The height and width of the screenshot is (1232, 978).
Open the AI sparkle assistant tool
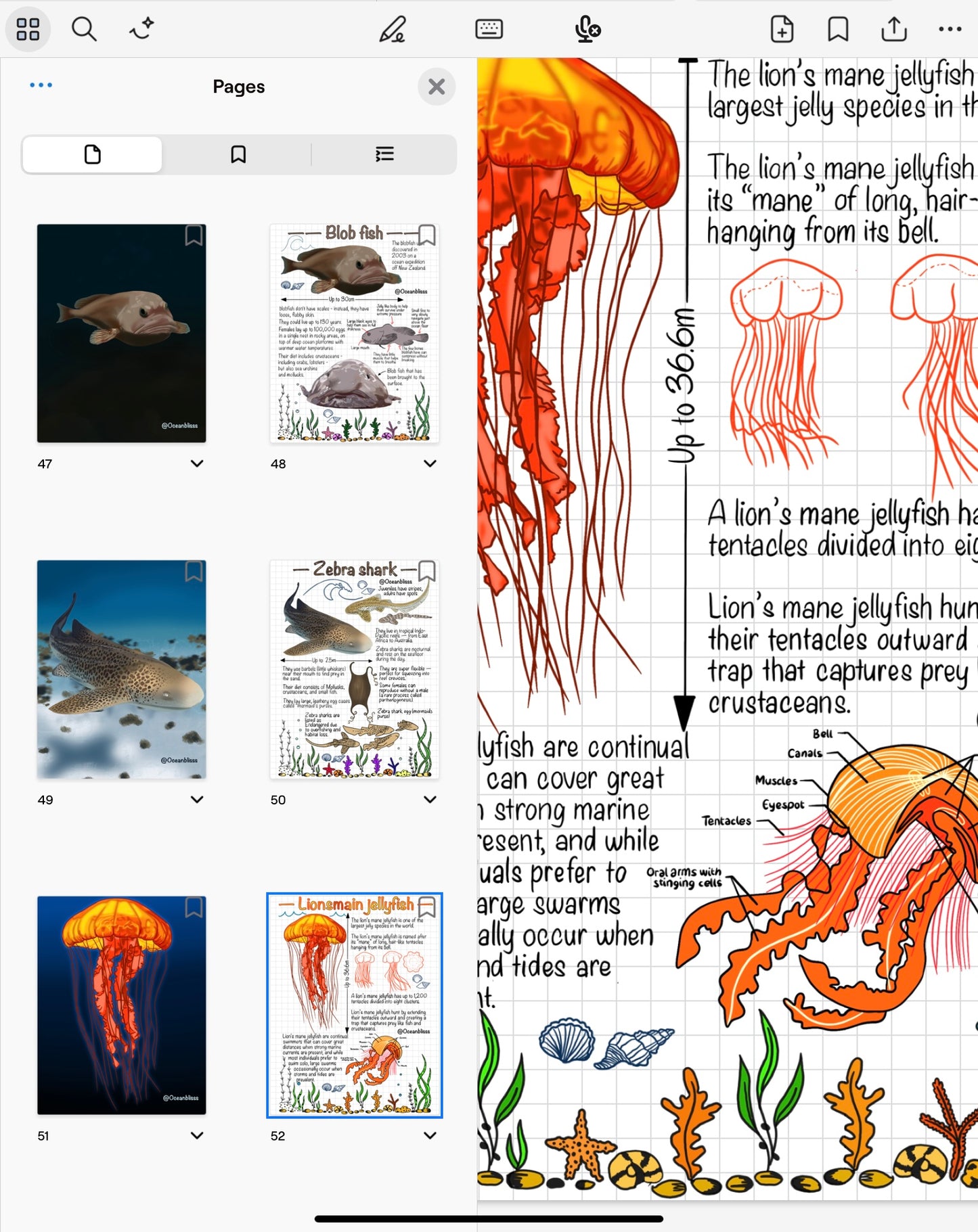141,29
